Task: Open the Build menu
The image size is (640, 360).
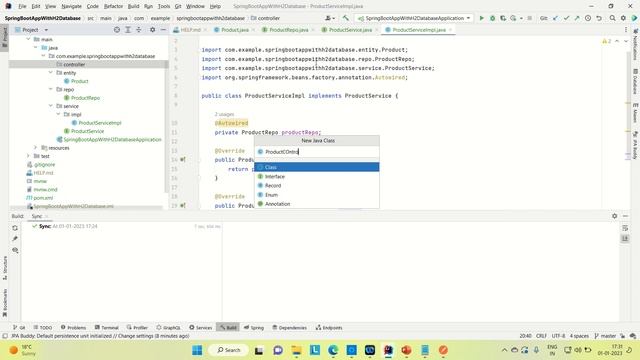Action: [133, 6]
